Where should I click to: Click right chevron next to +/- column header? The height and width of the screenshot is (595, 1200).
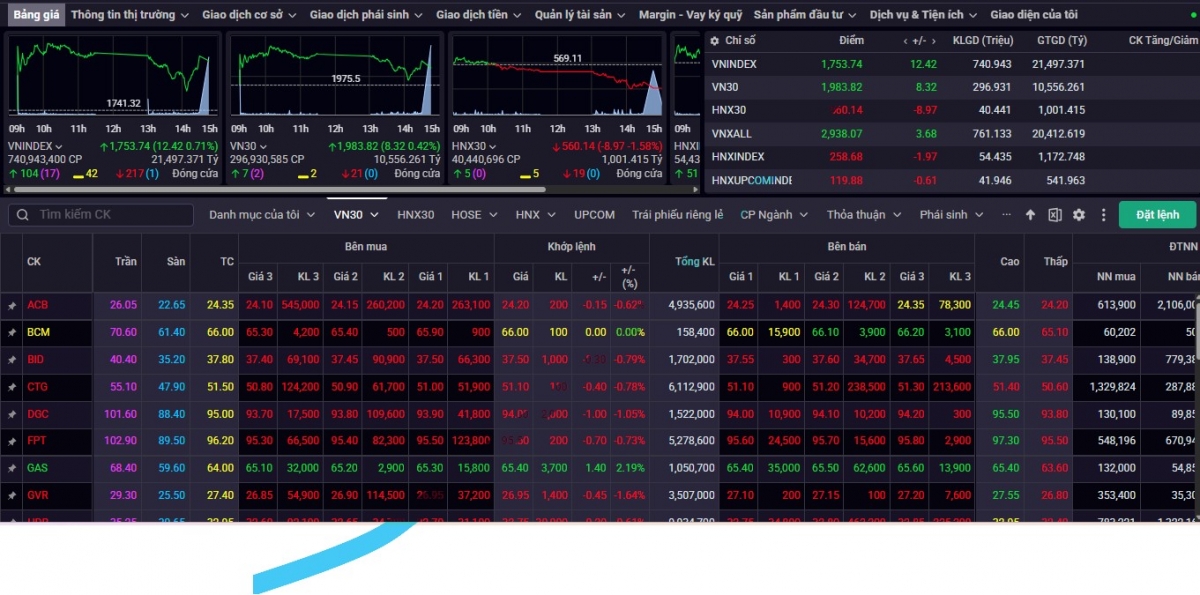click(934, 41)
